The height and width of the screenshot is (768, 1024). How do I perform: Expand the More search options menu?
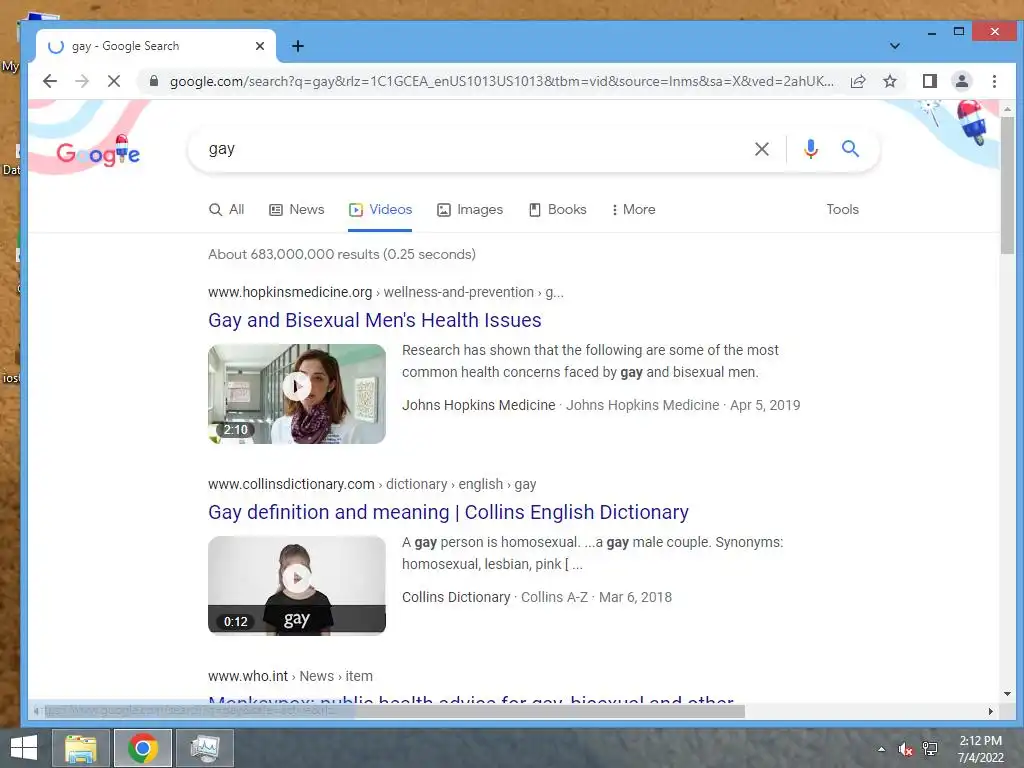pyautogui.click(x=633, y=210)
